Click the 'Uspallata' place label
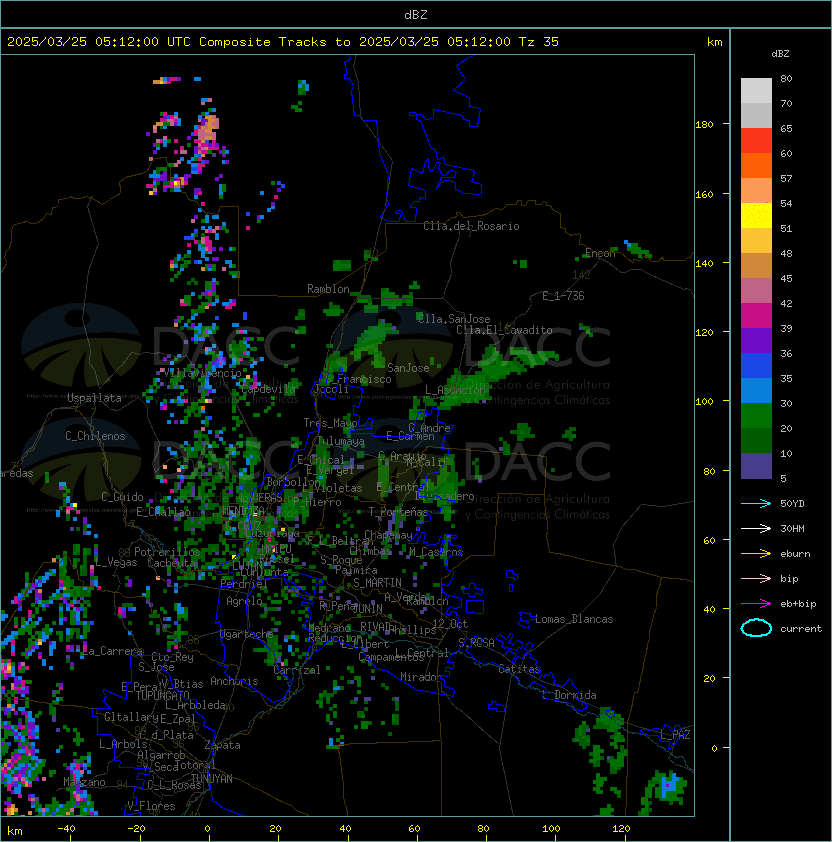 click(x=95, y=398)
